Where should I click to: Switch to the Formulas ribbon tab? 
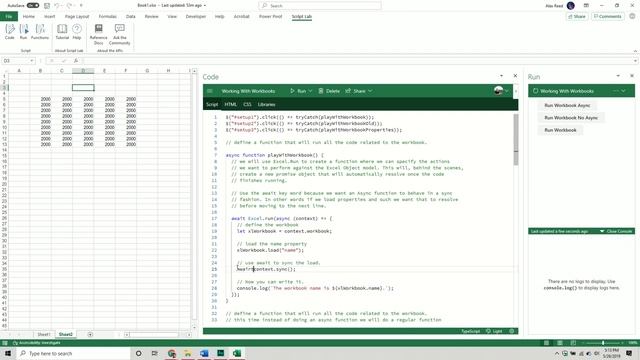108,16
